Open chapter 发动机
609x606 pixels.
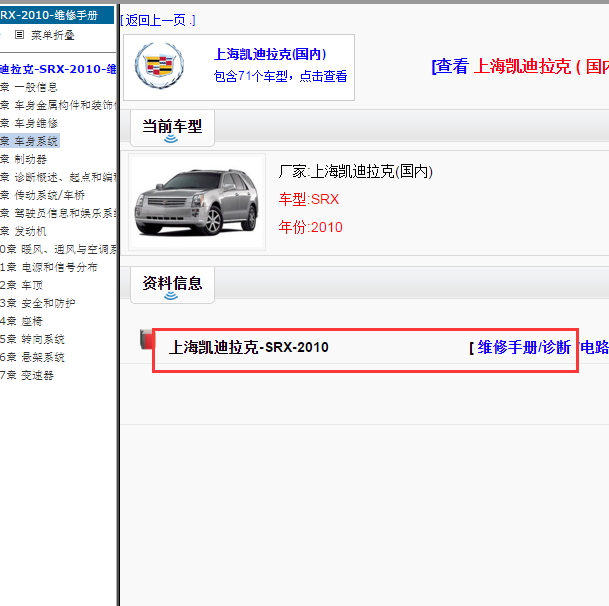pos(23,231)
